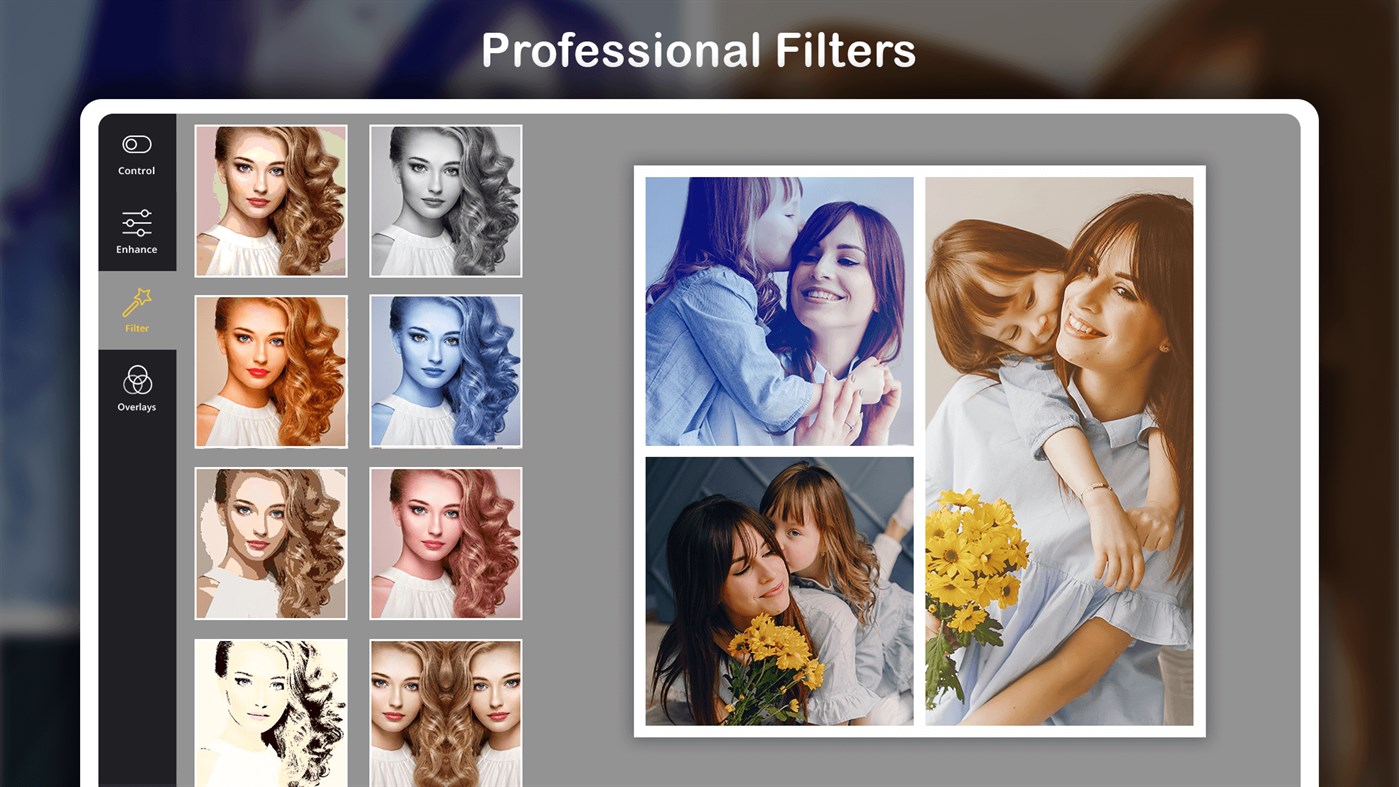The image size is (1399, 787).
Task: Apply the blue-tint filter preview
Action: tap(445, 371)
